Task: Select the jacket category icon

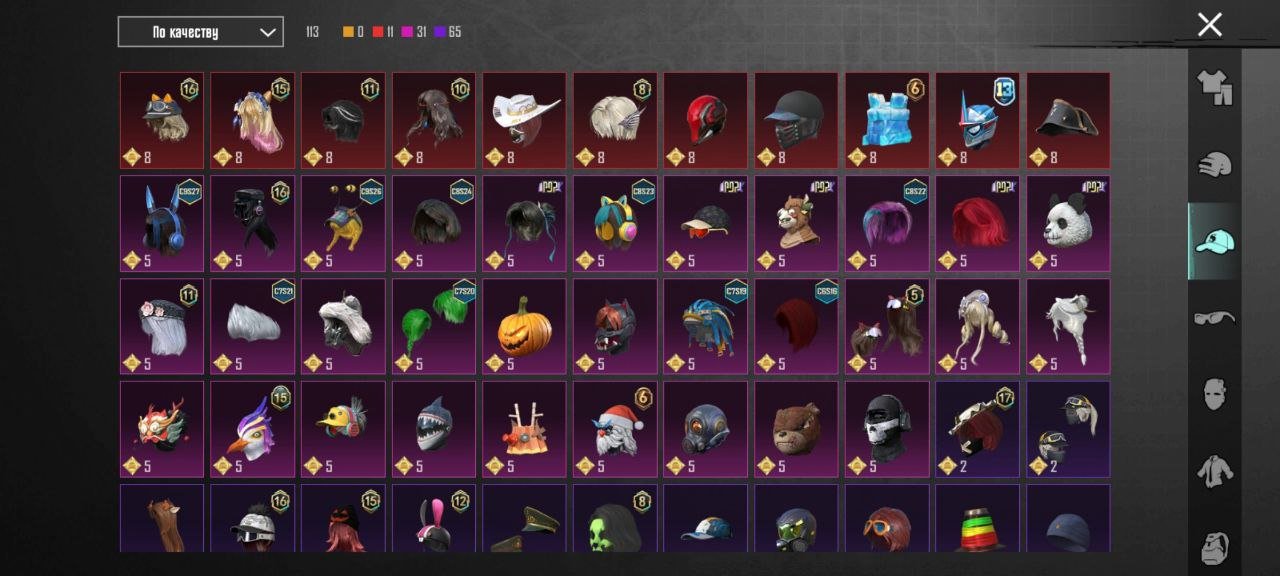Action: click(x=1214, y=470)
